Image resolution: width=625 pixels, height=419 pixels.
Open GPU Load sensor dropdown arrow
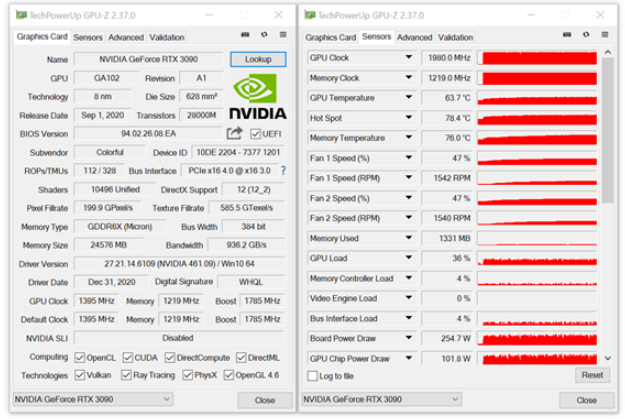pyautogui.click(x=409, y=258)
